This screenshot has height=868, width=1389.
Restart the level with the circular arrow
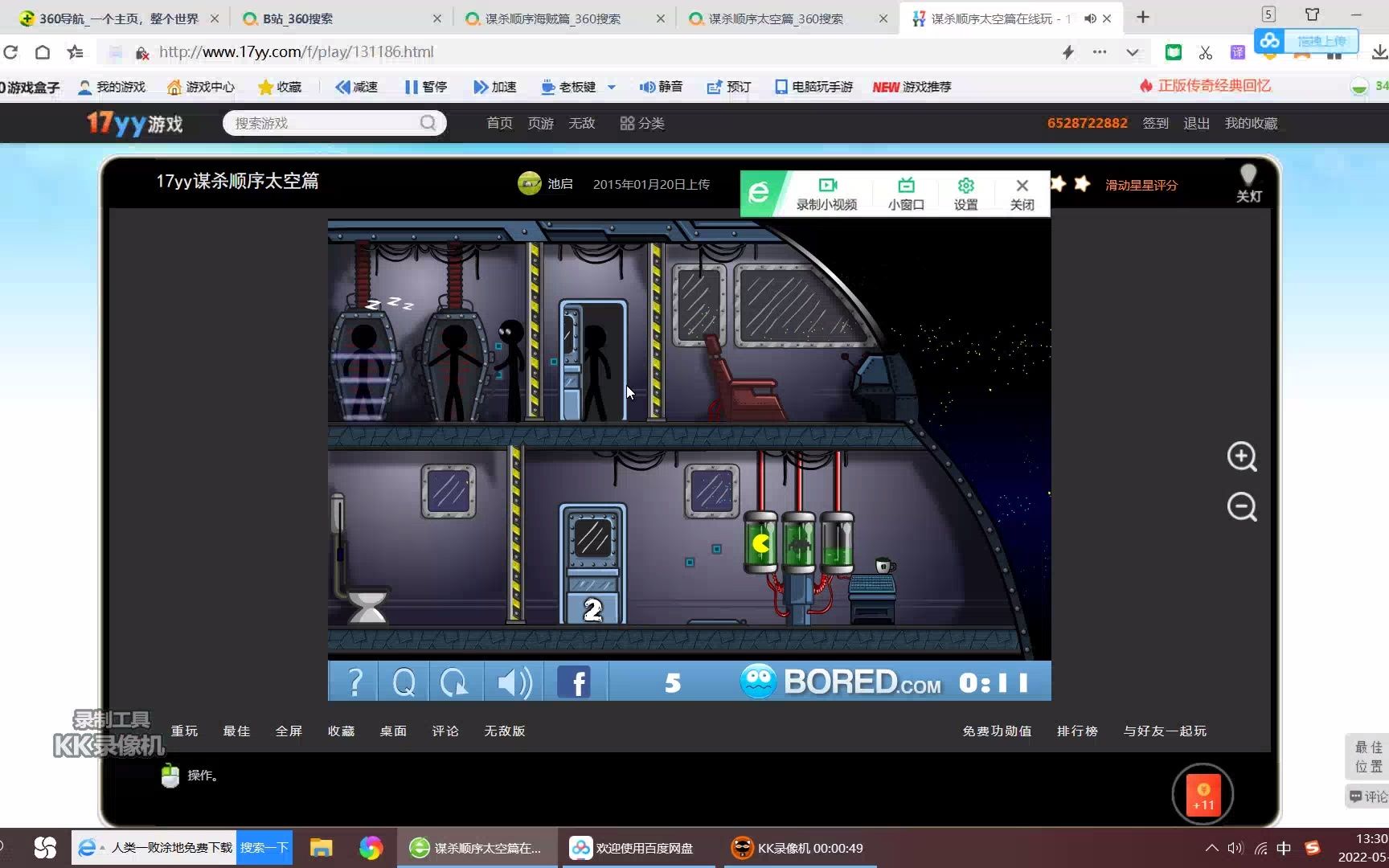coord(455,682)
